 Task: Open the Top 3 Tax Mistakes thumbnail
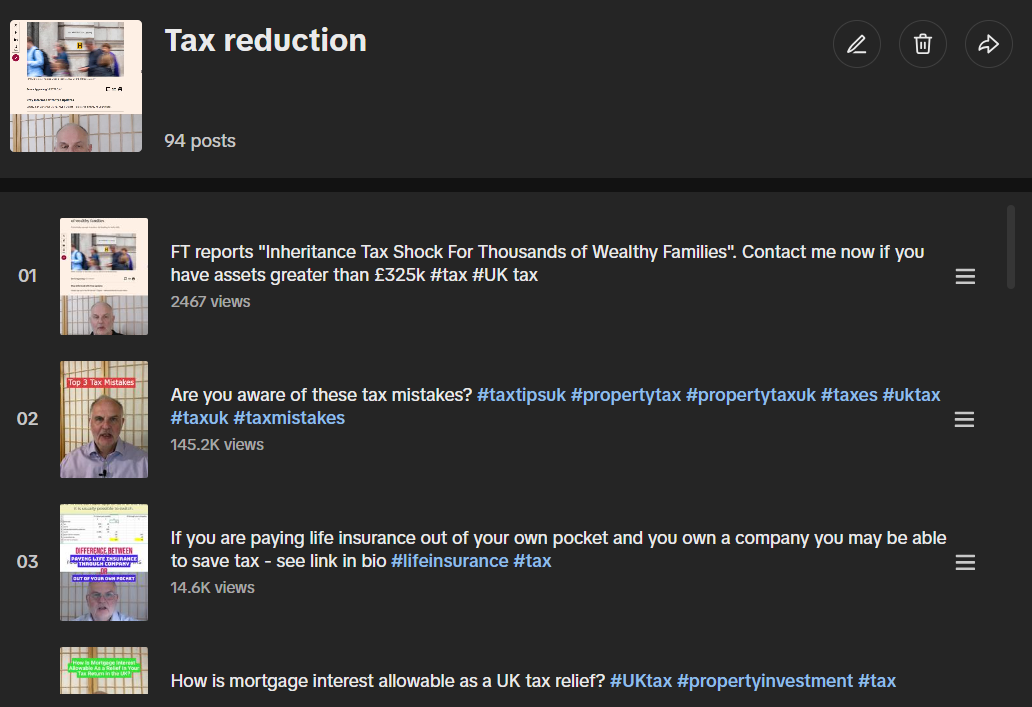pyautogui.click(x=104, y=419)
